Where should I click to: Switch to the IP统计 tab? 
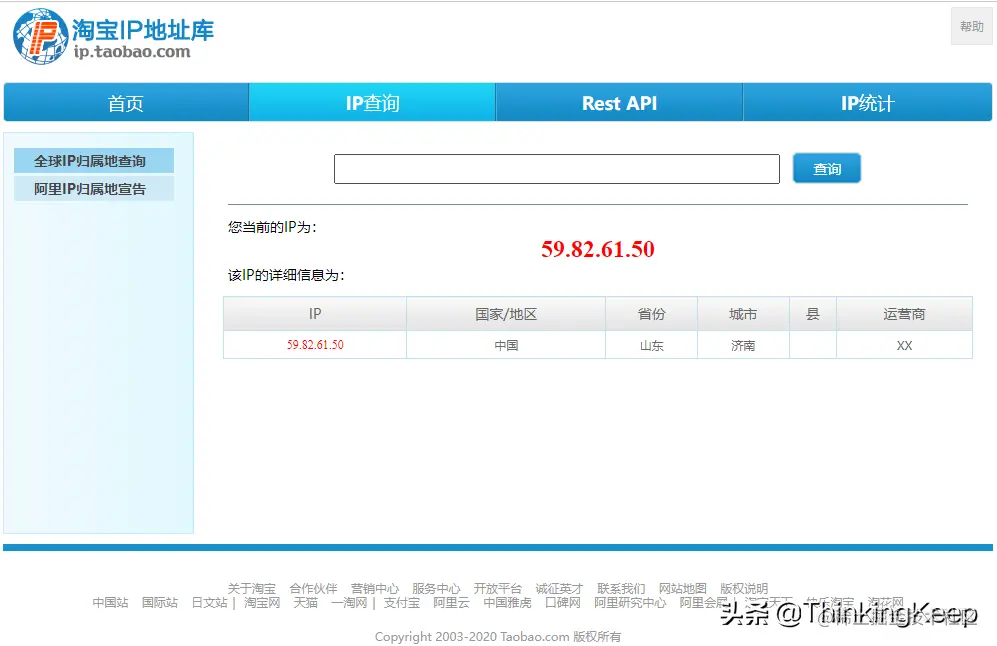point(866,102)
